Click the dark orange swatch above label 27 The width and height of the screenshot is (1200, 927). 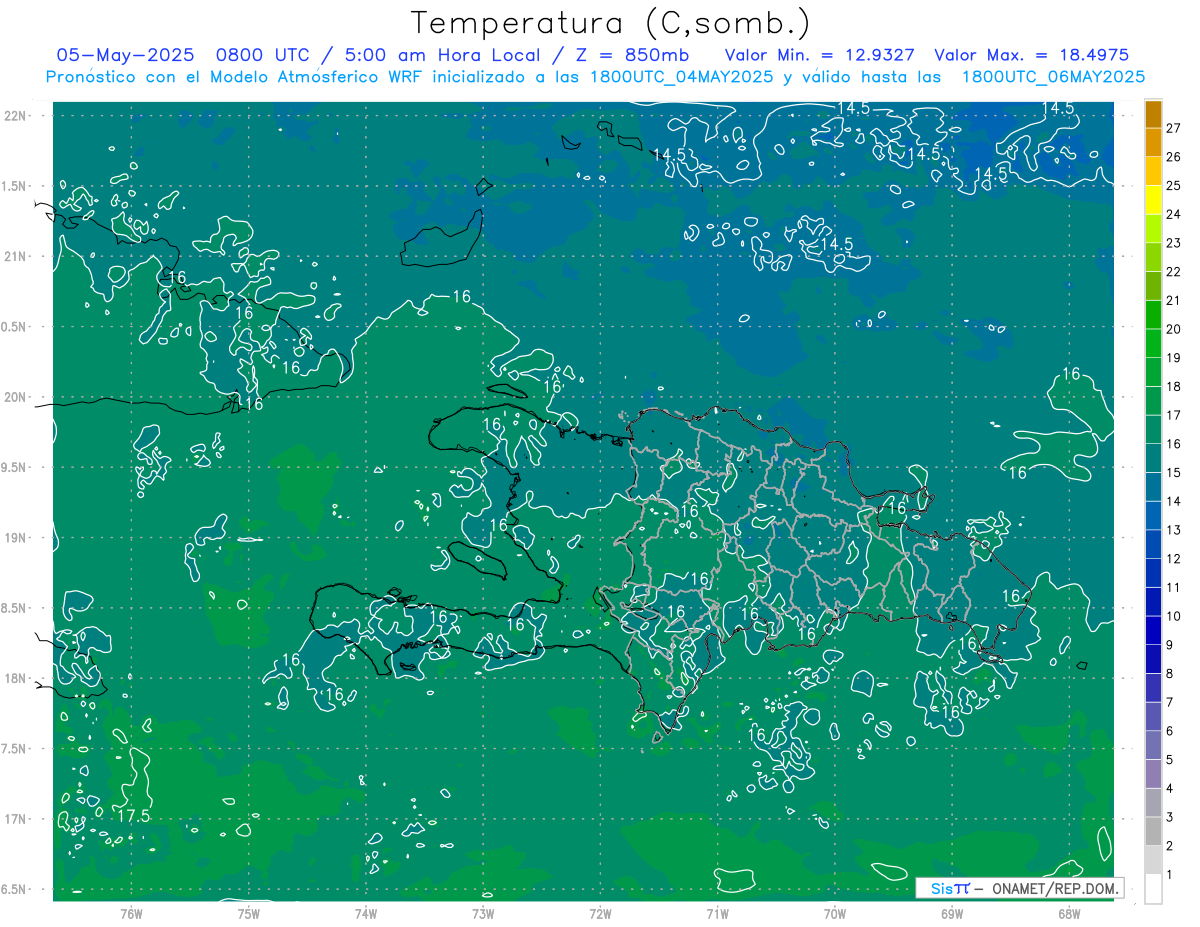1153,114
